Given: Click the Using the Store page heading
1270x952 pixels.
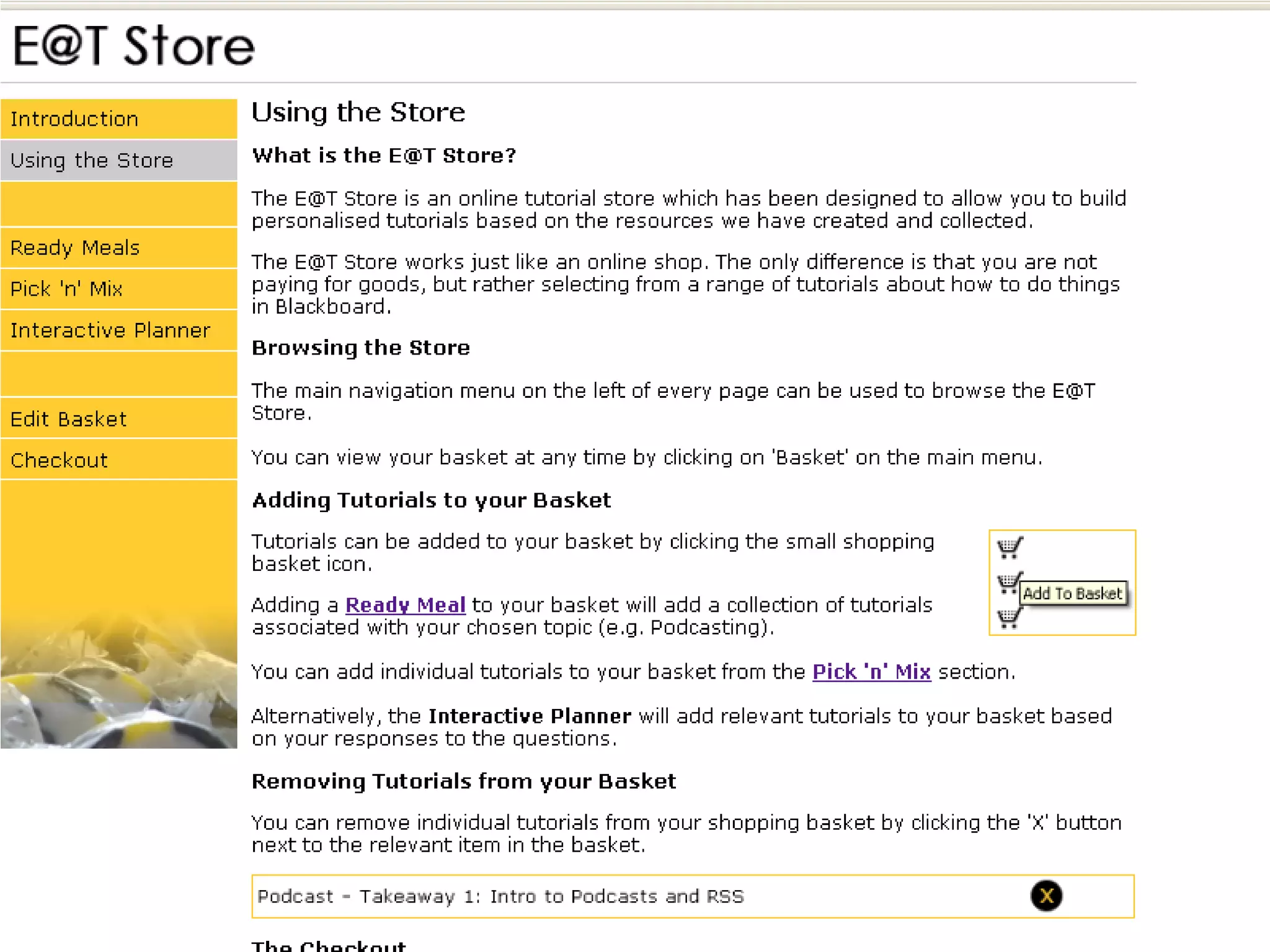Looking at the screenshot, I should point(358,112).
